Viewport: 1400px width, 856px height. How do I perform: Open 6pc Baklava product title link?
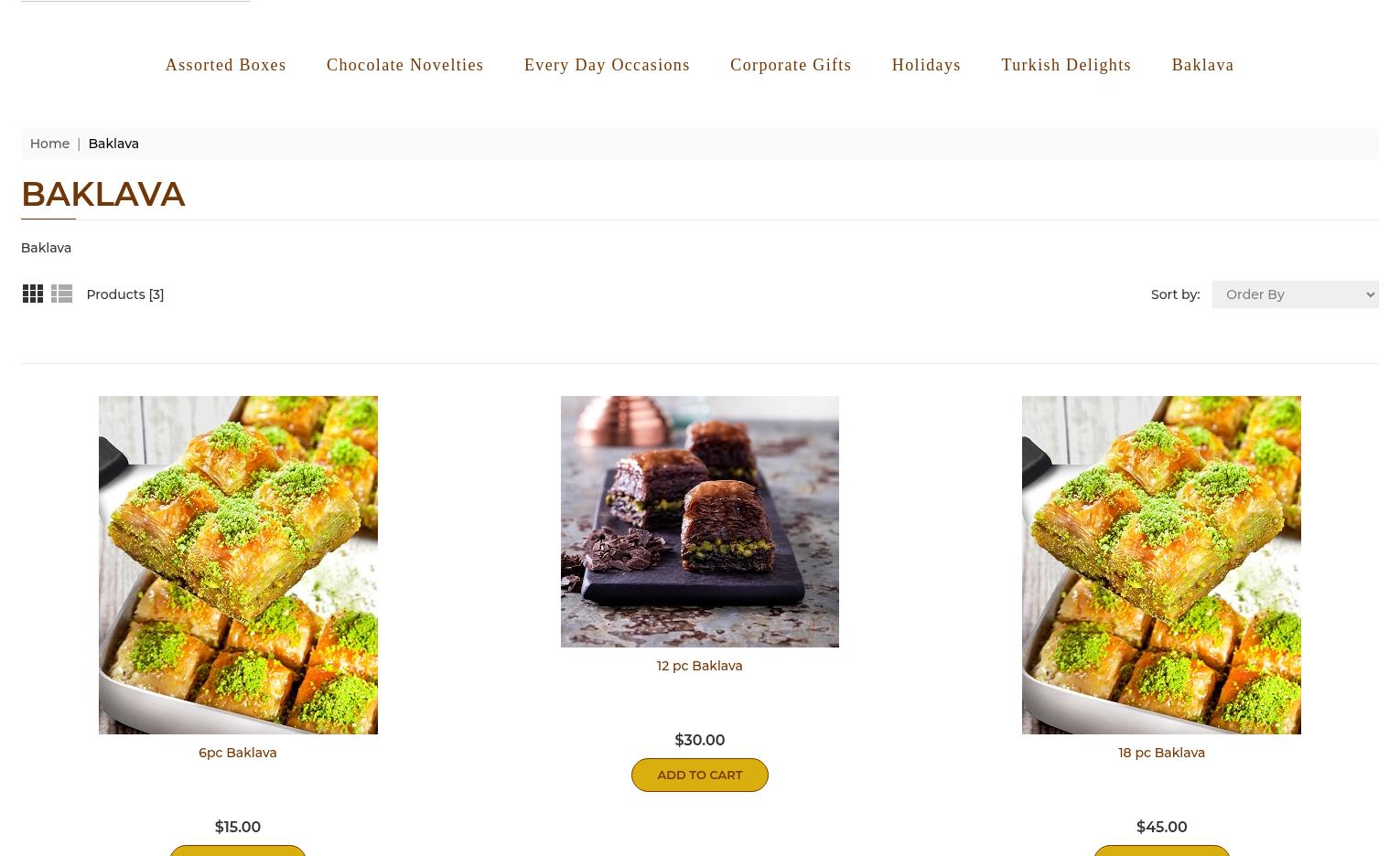[237, 753]
